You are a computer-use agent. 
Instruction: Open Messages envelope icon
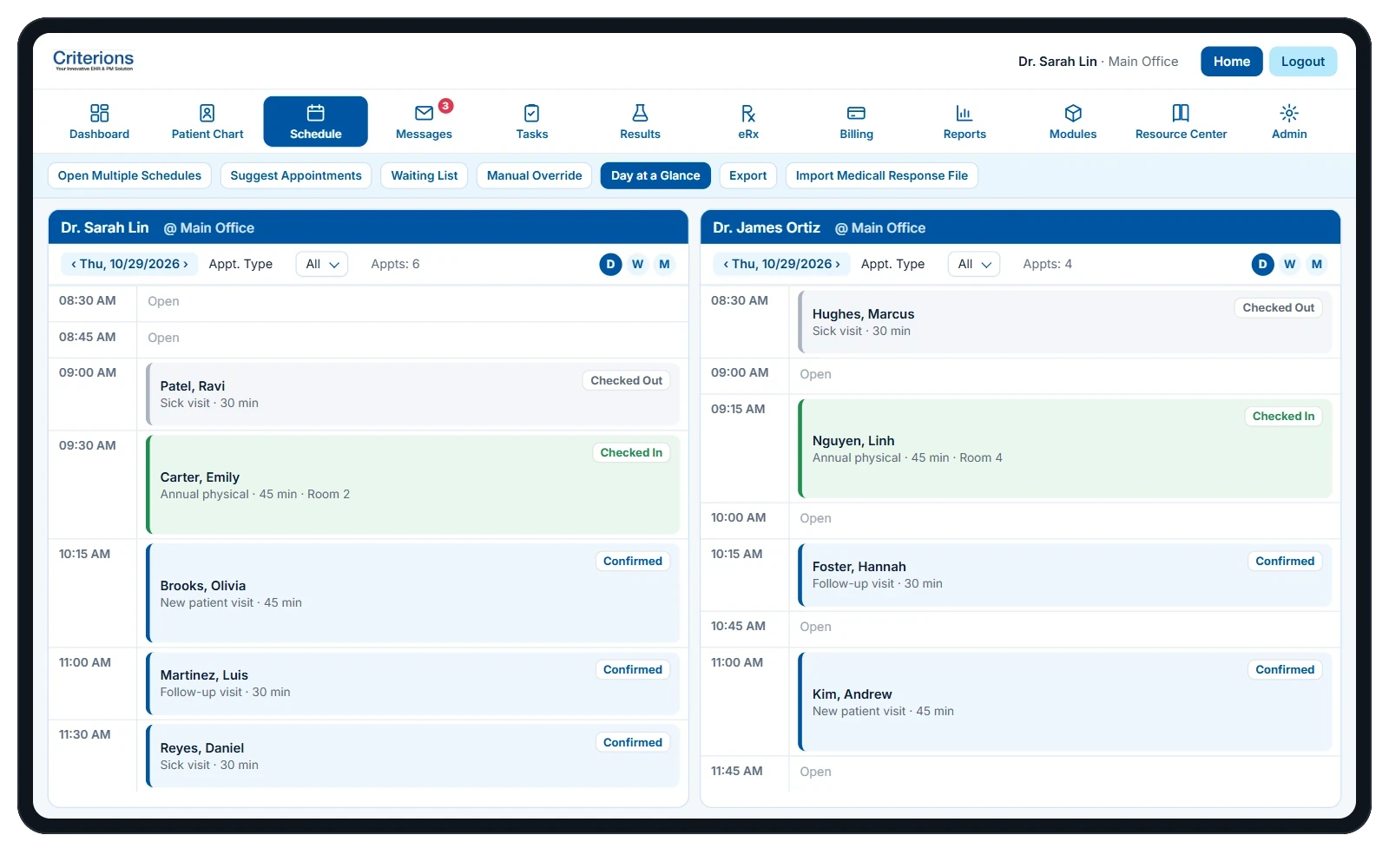[x=424, y=114]
